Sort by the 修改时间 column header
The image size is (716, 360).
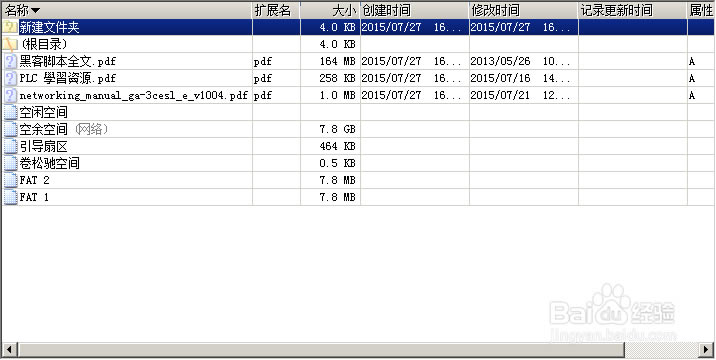point(524,10)
